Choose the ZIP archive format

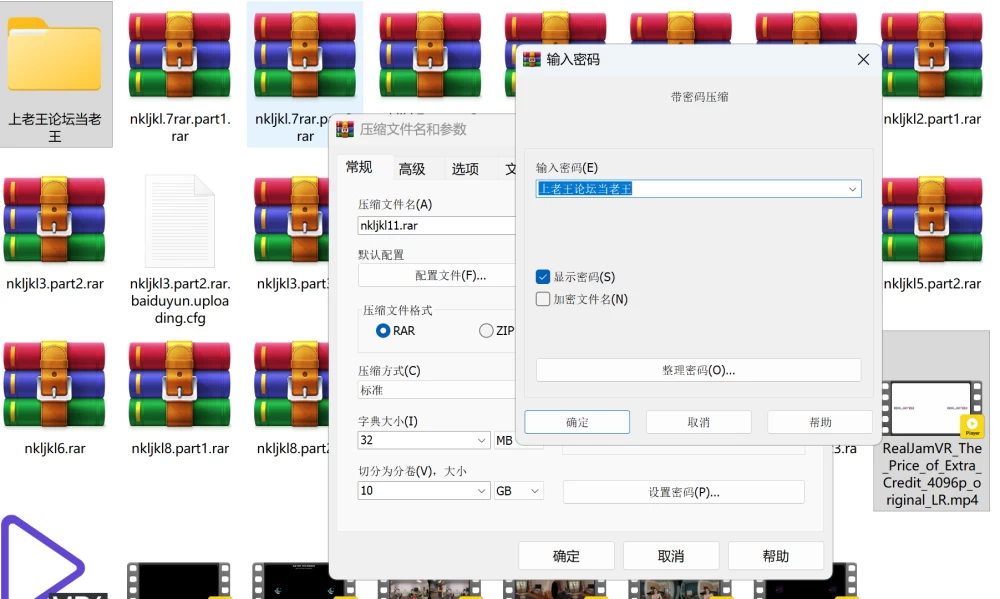click(486, 330)
